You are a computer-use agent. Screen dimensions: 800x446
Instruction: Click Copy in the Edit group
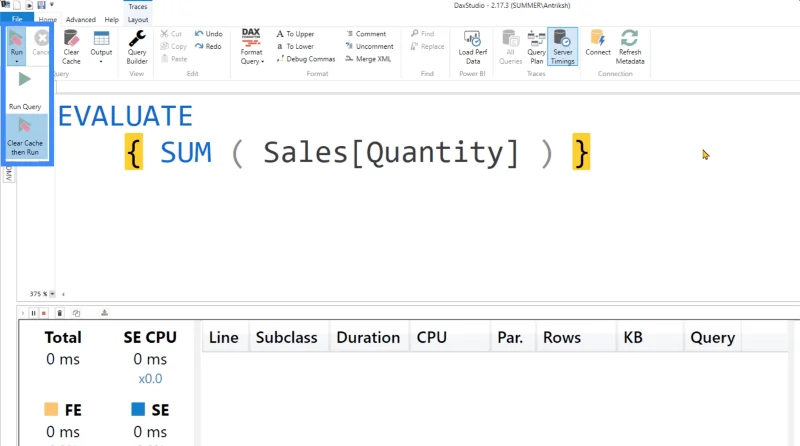(x=173, y=46)
